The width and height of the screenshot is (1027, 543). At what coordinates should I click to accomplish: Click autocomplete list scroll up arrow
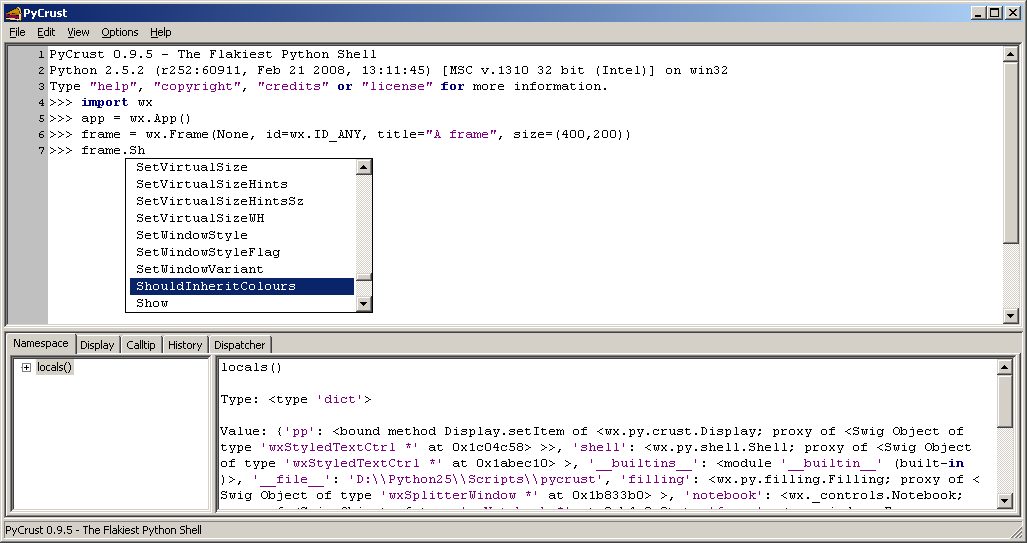364,167
